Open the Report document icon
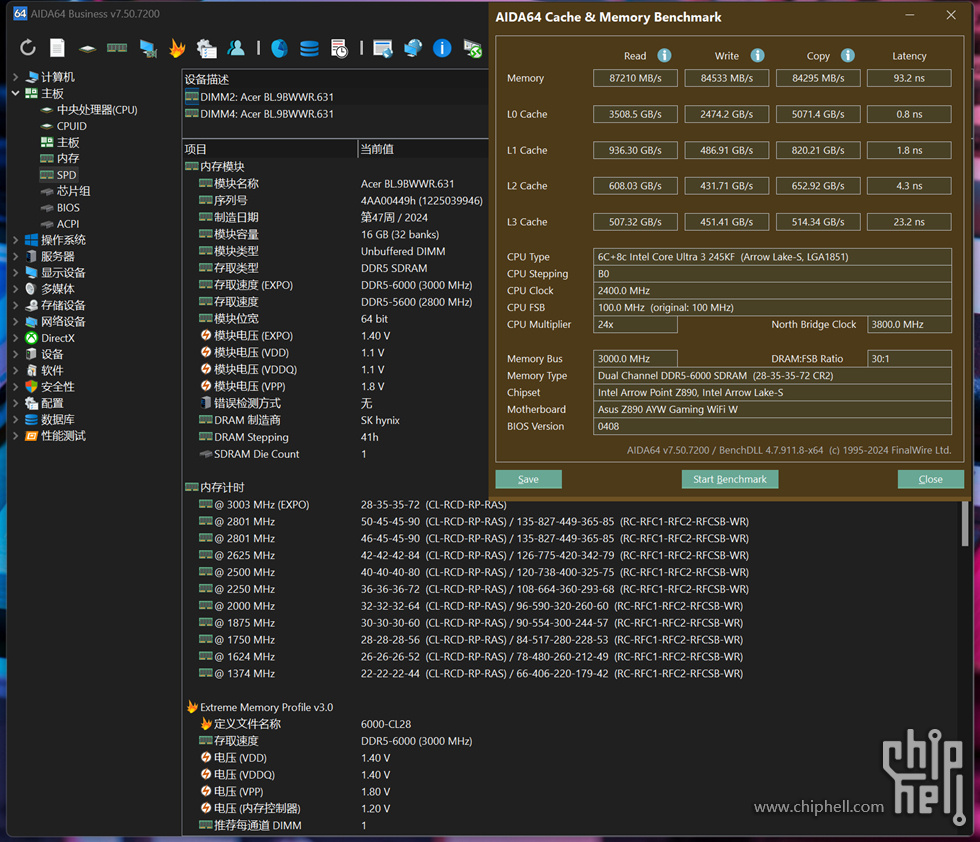This screenshot has width=980, height=842. (x=58, y=48)
